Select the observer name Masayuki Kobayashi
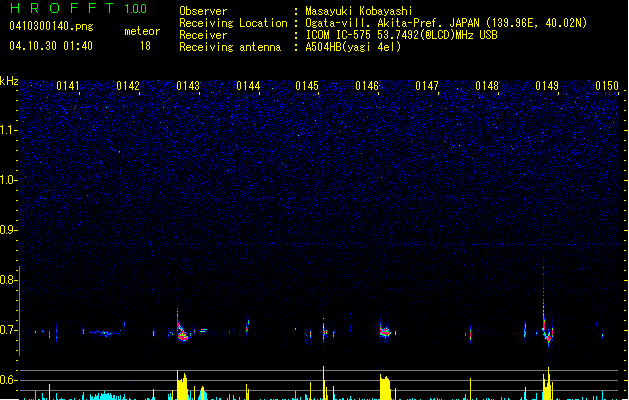629x400 pixels. tap(359, 11)
